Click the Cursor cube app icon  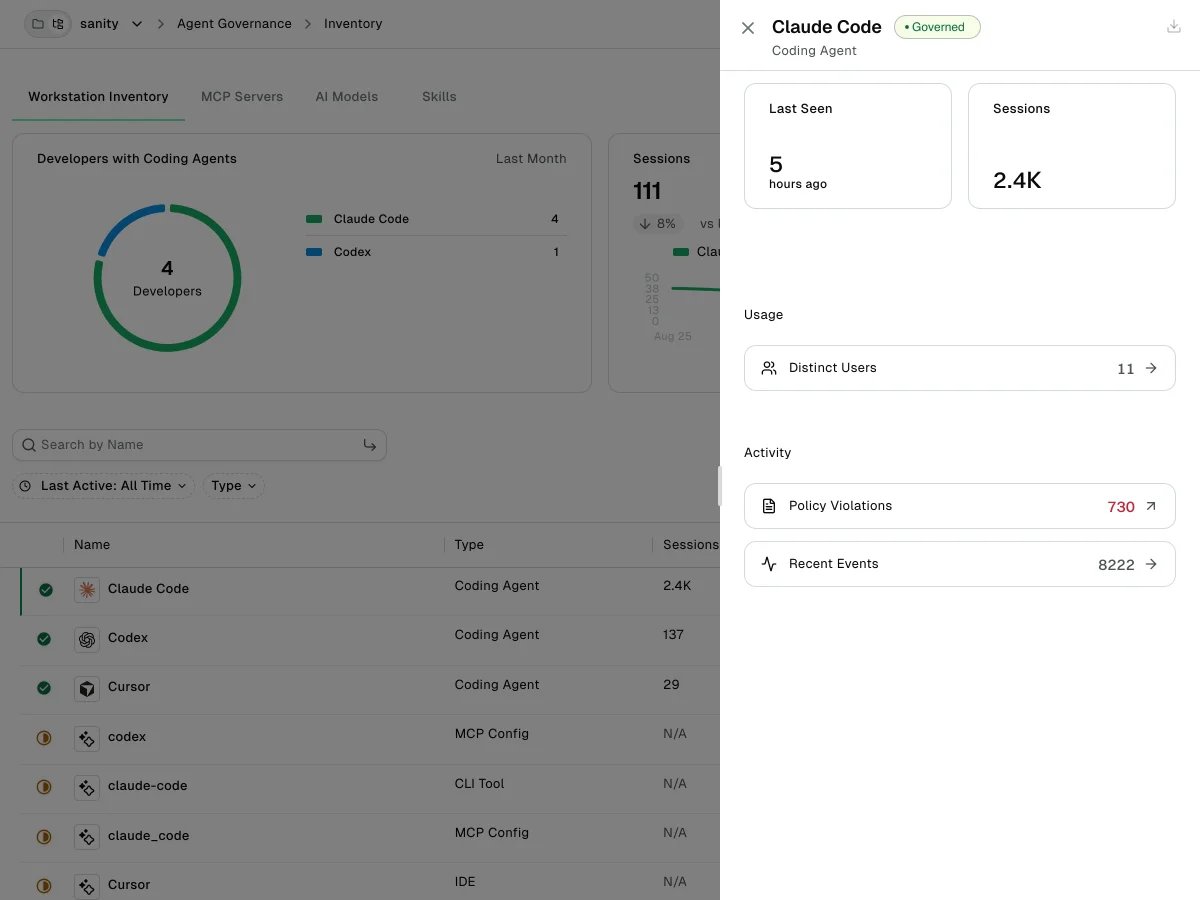coord(87,688)
